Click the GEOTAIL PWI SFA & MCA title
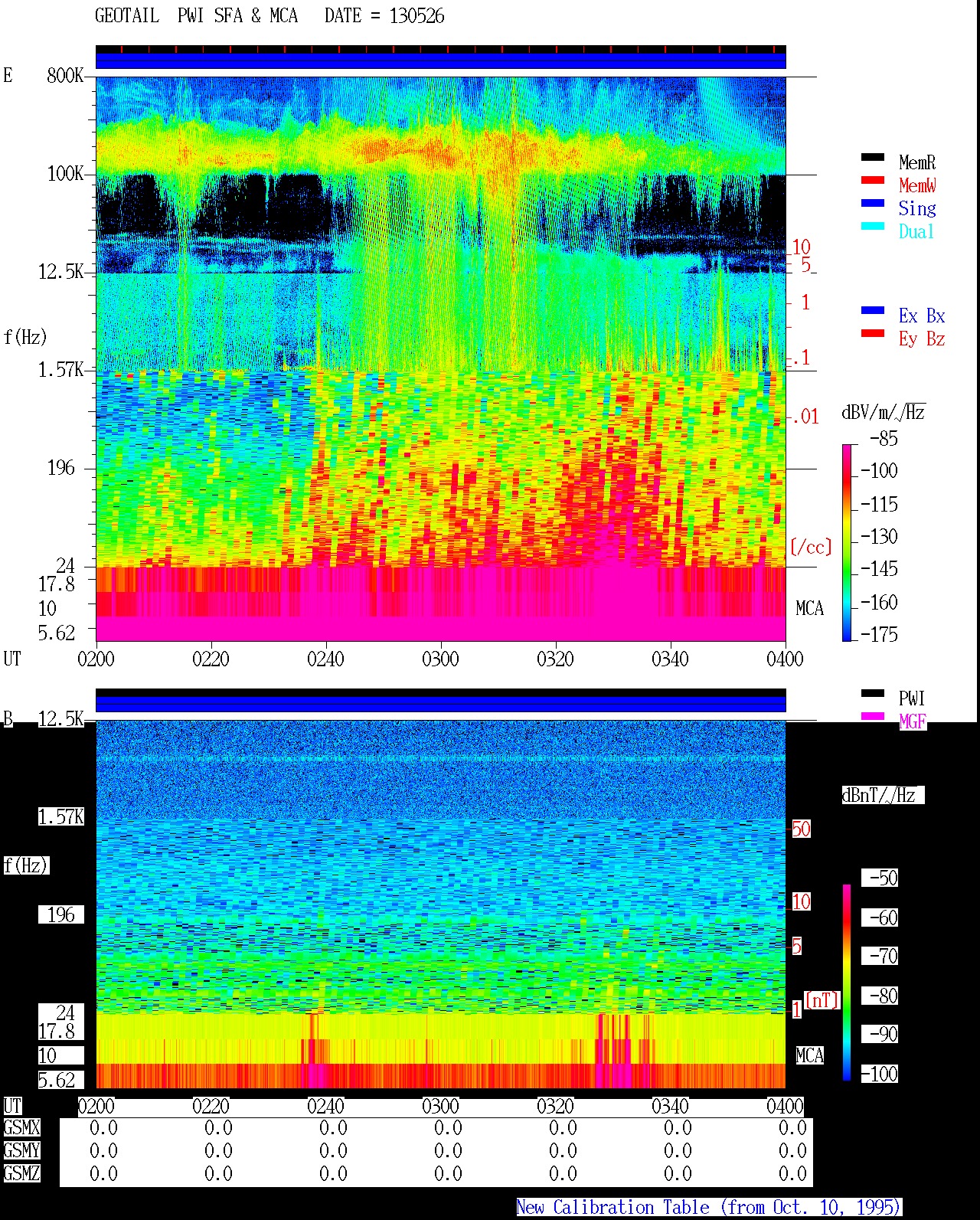 coord(196,16)
